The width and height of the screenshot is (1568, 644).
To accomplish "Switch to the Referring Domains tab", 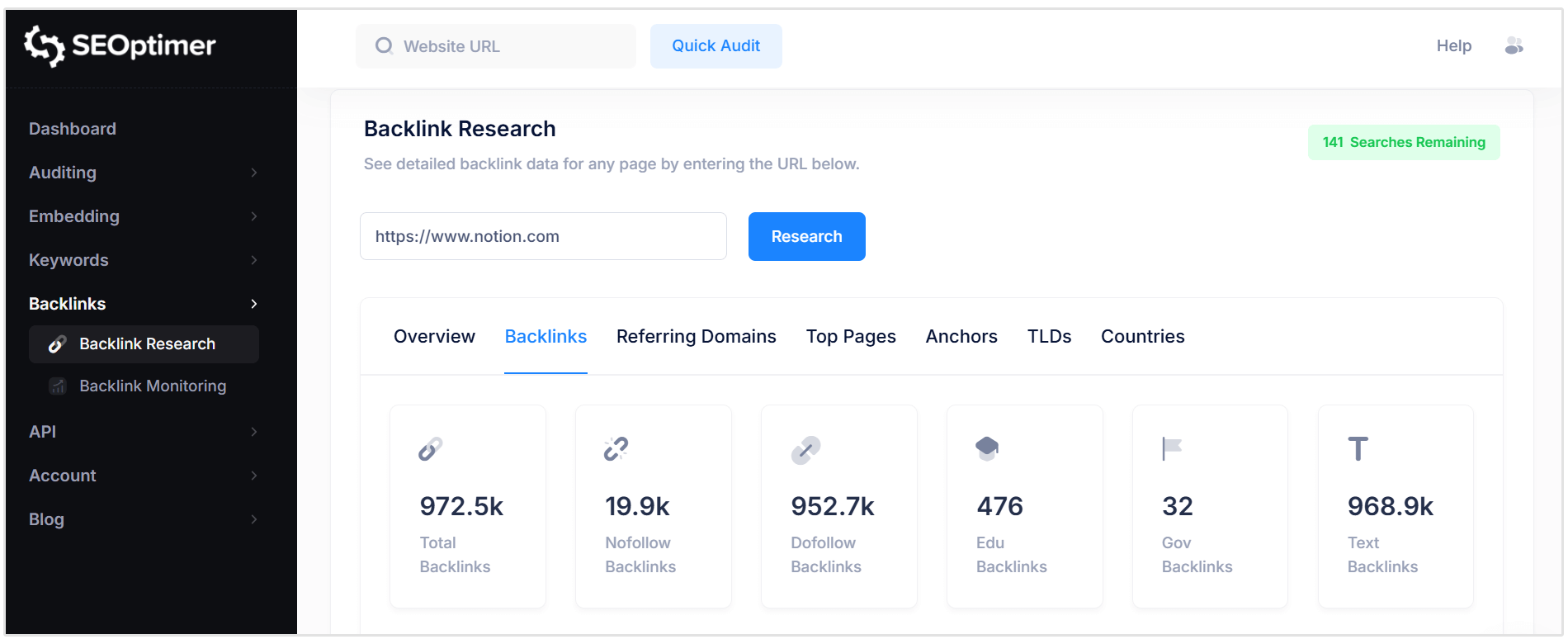I will (x=696, y=337).
